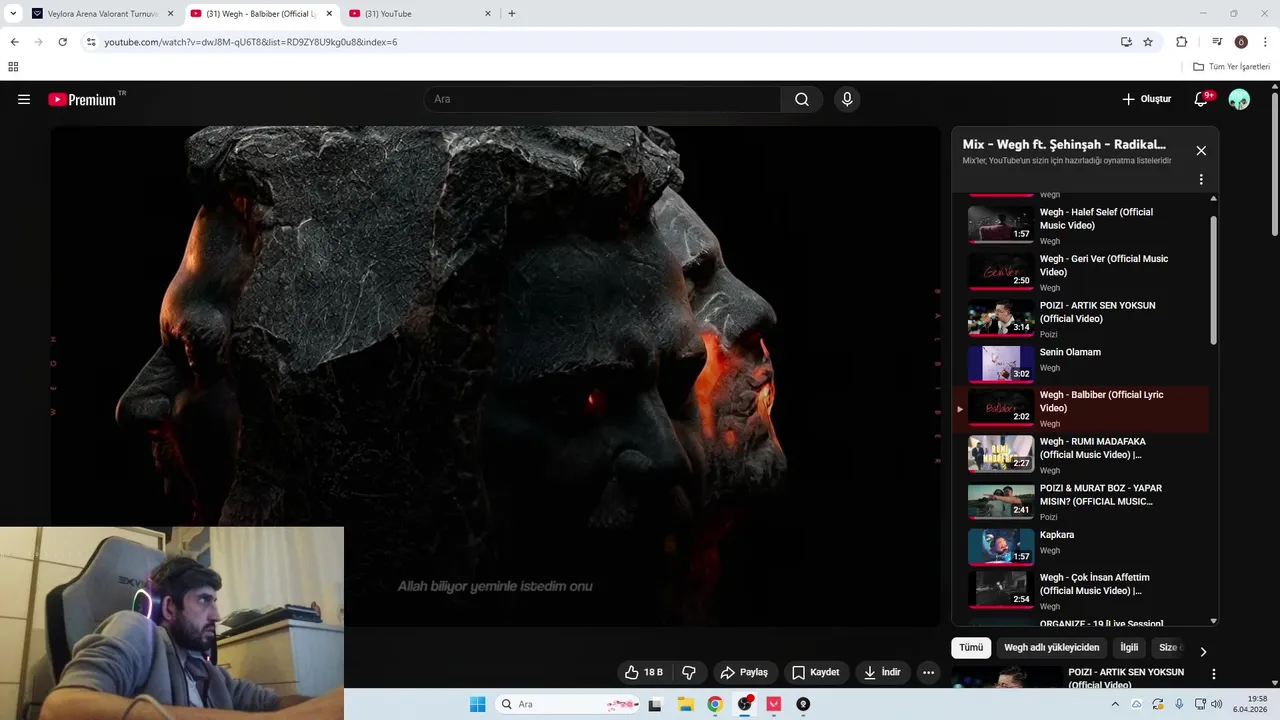Click the YouTube URL address bar
1280x720 pixels.
click(600, 42)
